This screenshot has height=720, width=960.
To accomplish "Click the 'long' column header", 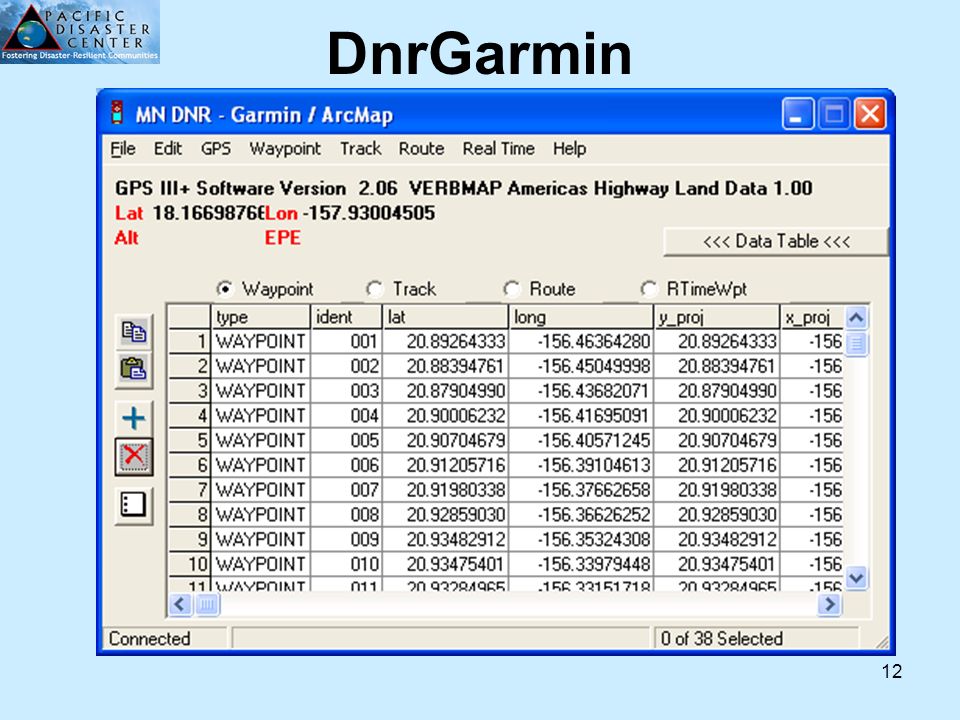I will 581,317.
